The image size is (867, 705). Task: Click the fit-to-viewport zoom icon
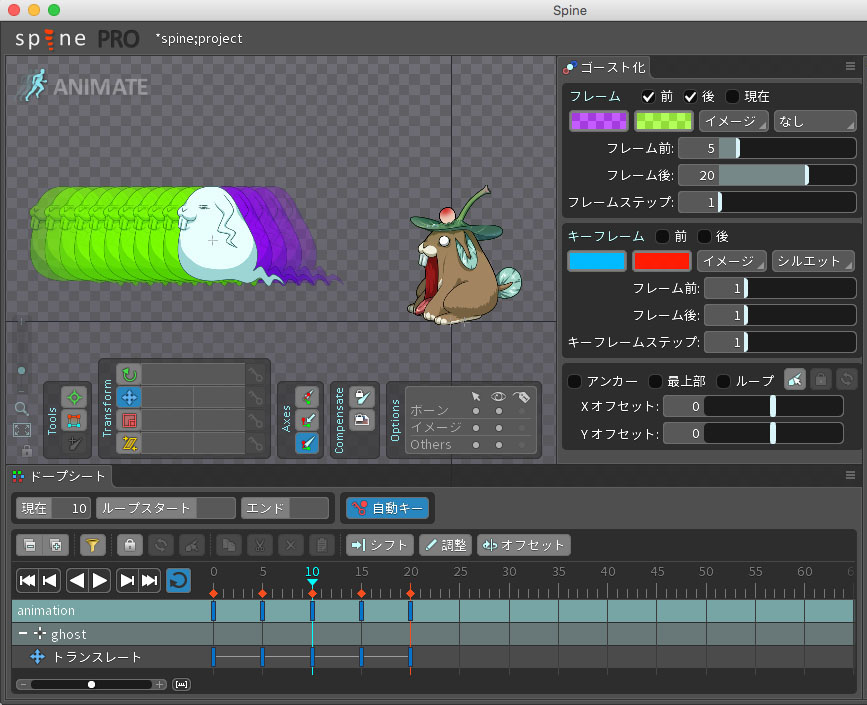point(22,430)
